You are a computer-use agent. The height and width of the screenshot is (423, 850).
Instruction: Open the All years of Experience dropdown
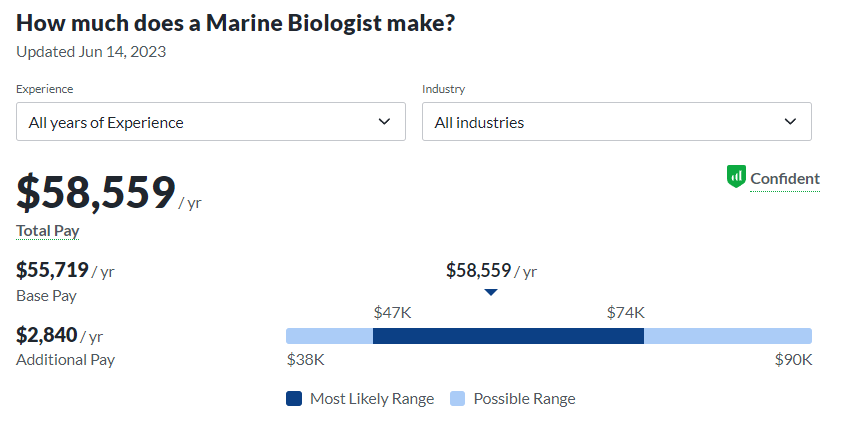210,122
